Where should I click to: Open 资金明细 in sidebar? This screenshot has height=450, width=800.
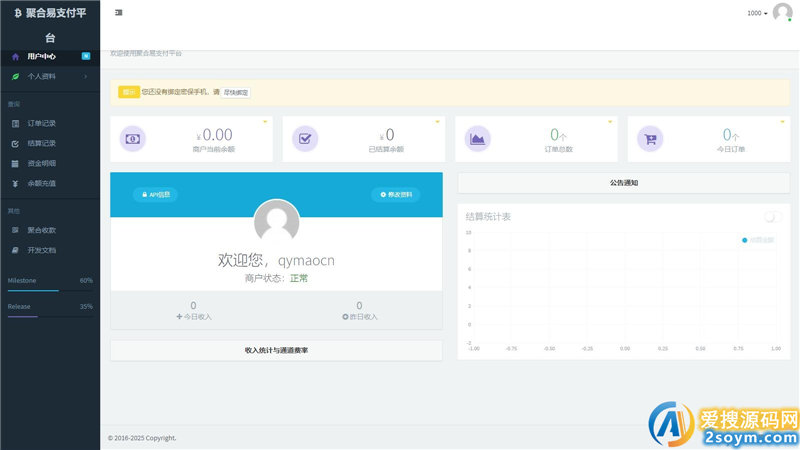41,163
